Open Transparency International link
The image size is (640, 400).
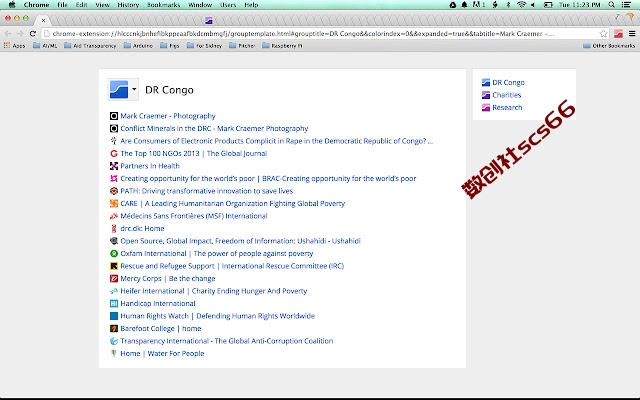tap(227, 341)
